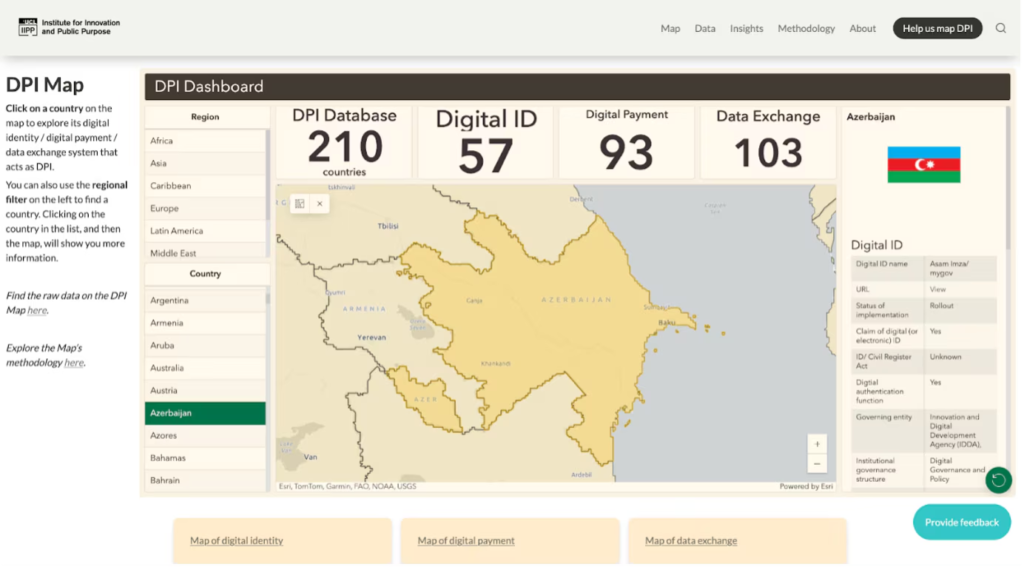Image resolution: width=1024 pixels, height=567 pixels.
Task: Click the Azerbaijan flag image
Action: click(923, 165)
